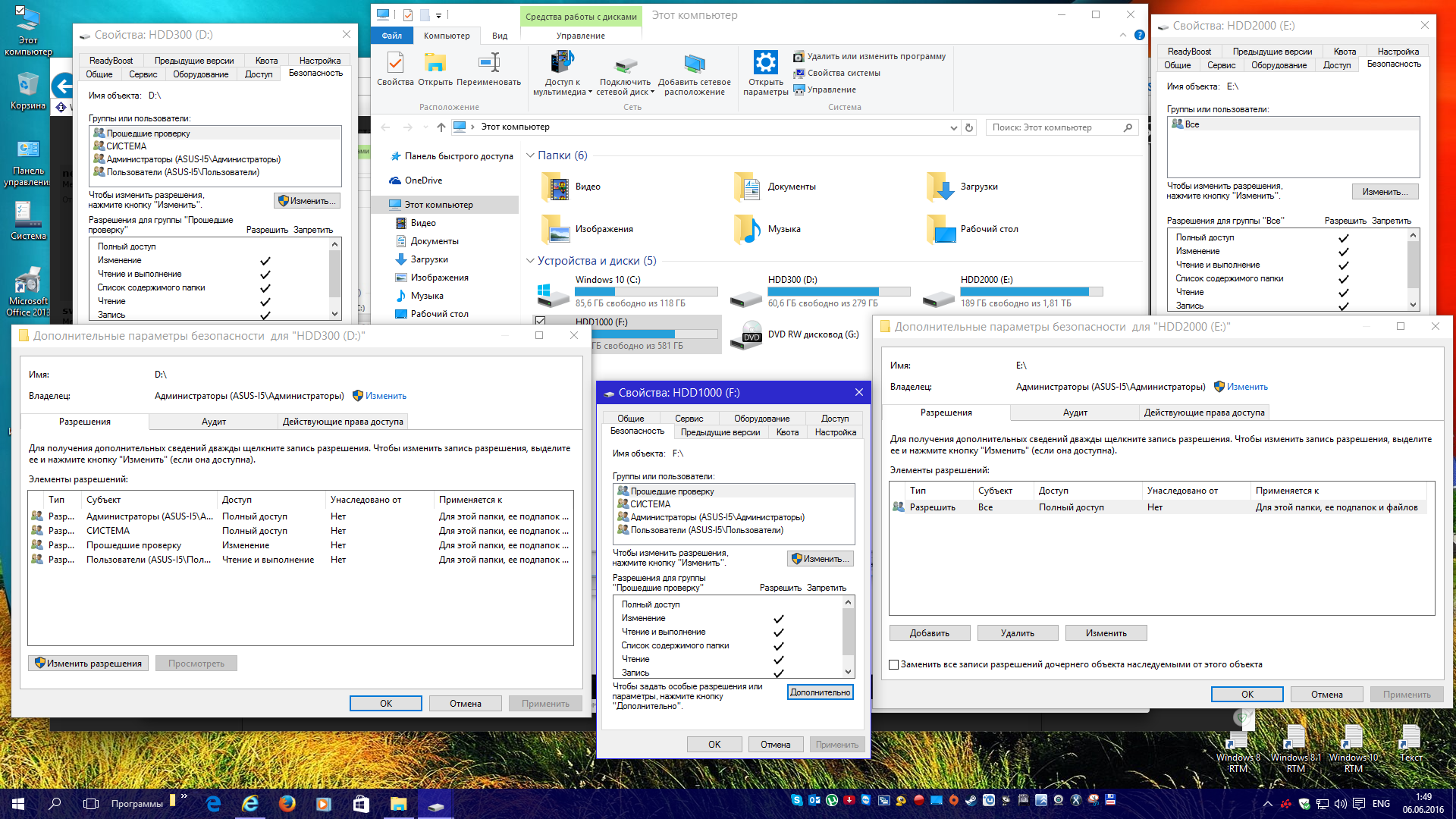Click Управление in Система ribbon group
The image size is (1456, 819).
click(x=825, y=89)
